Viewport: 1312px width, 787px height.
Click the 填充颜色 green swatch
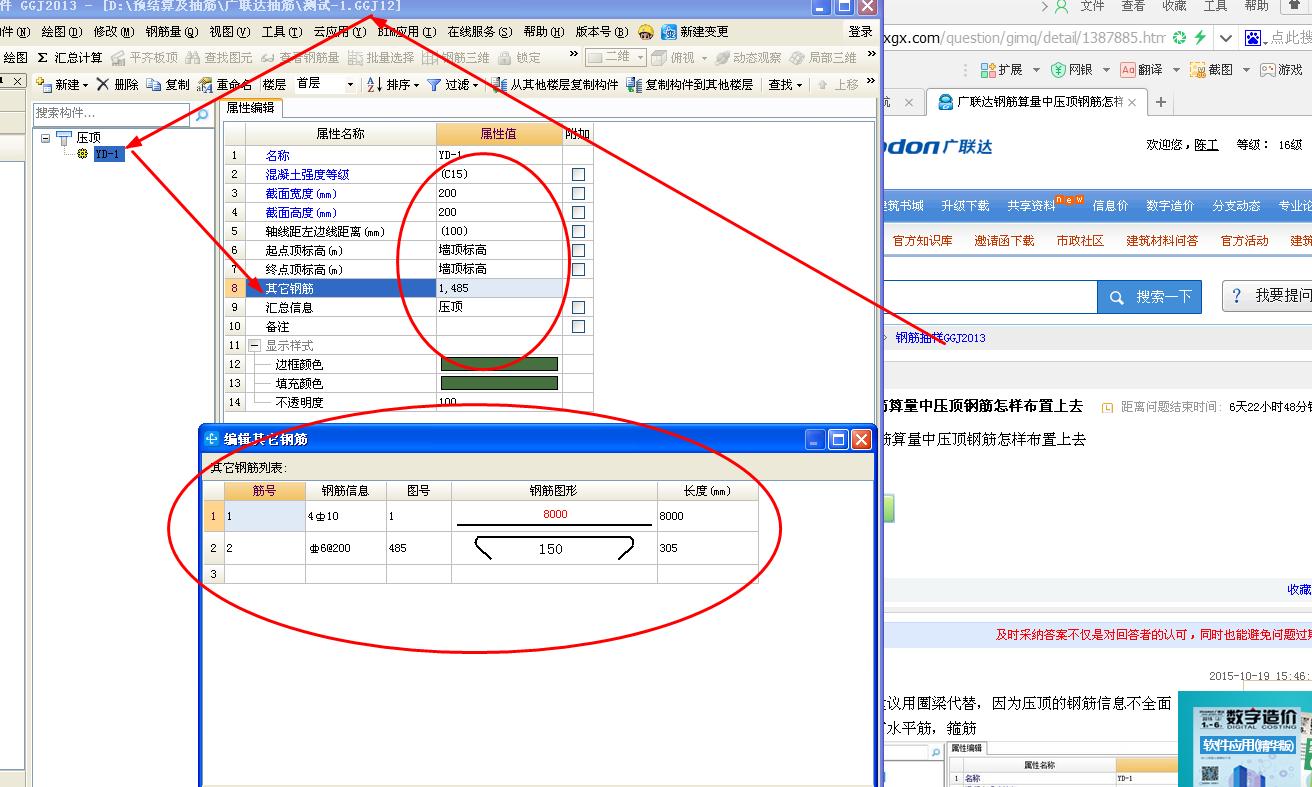tap(500, 383)
